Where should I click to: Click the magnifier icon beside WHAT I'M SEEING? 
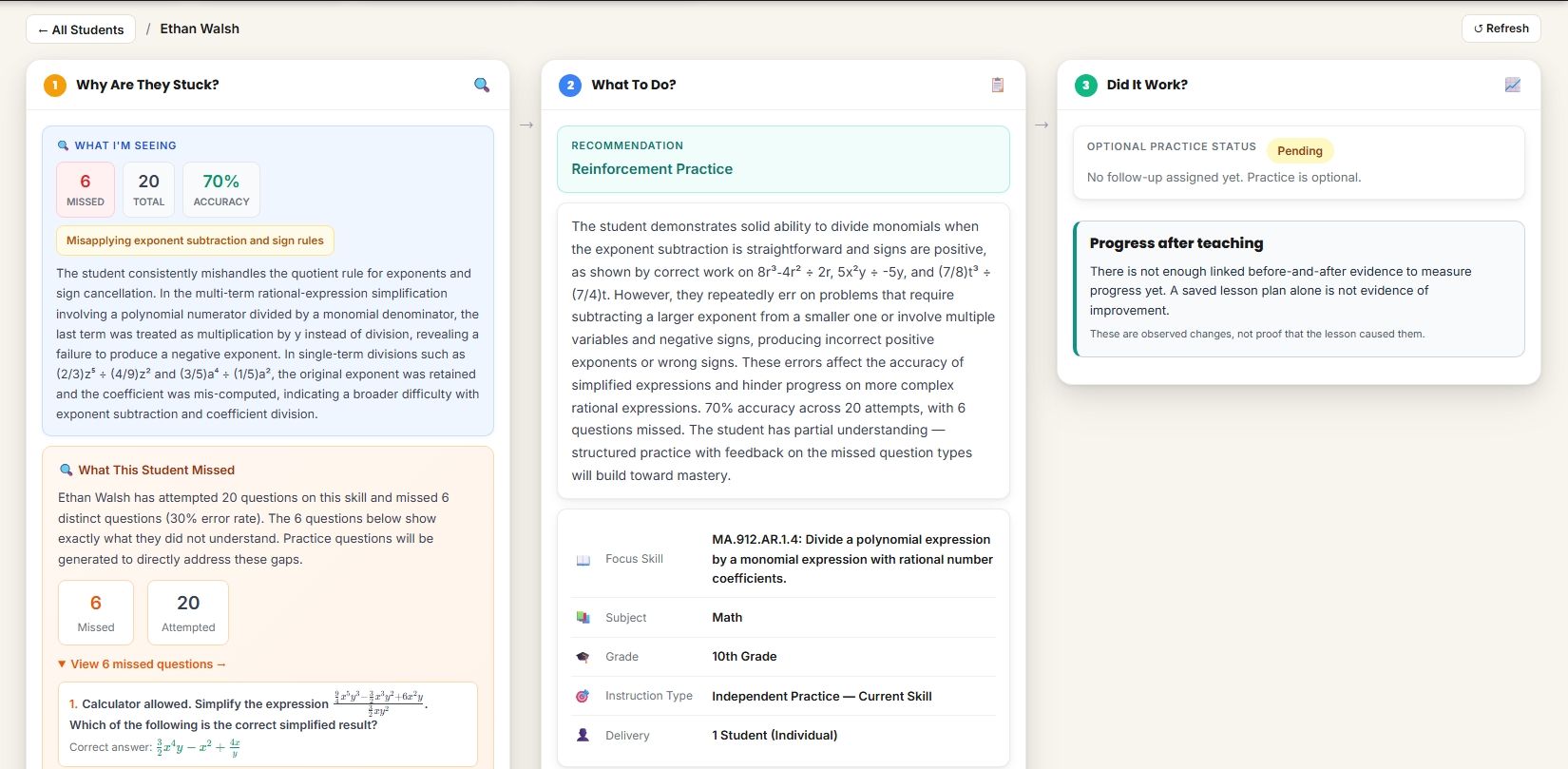tap(63, 145)
